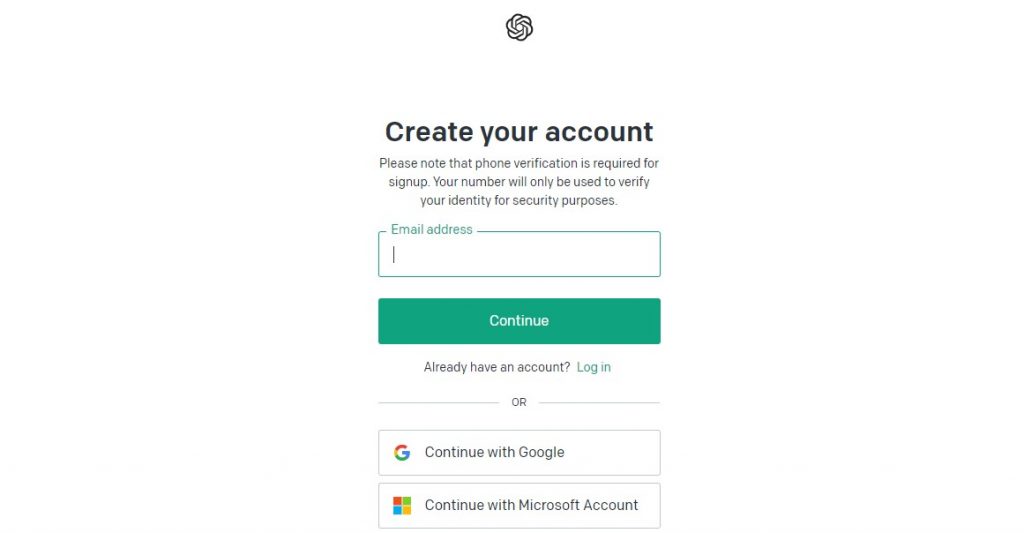
Task: Focus the Email address input field
Action: click(x=519, y=254)
